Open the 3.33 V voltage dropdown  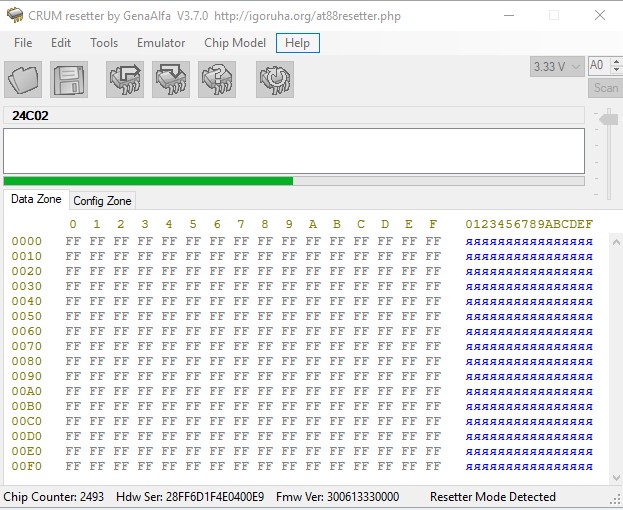[556, 66]
